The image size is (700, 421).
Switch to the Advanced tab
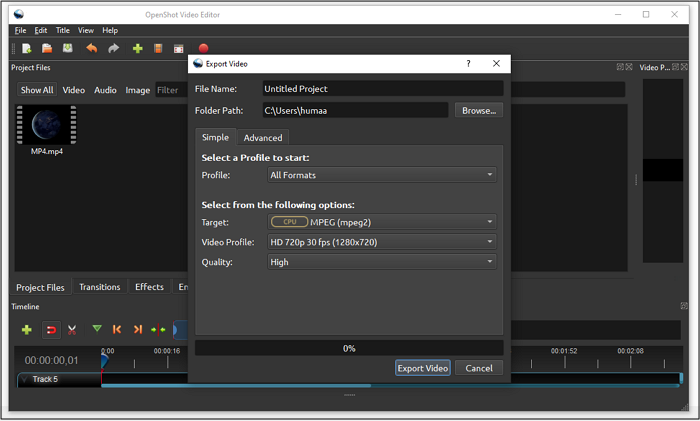click(x=263, y=138)
